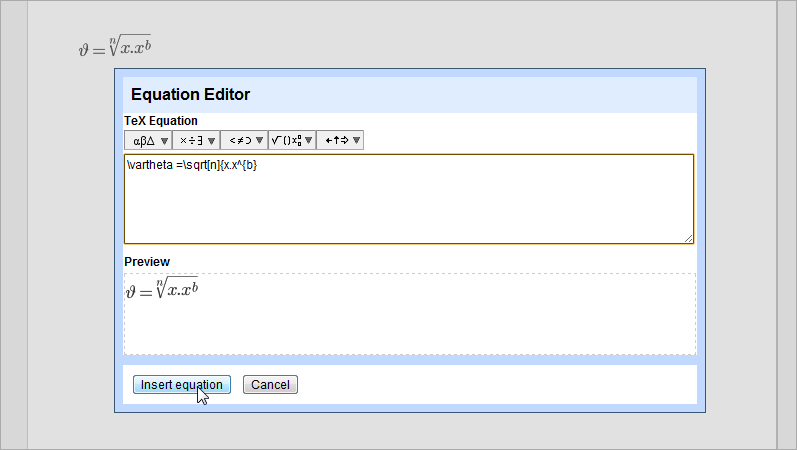
Task: Click the Preview section label
Action: 147,262
